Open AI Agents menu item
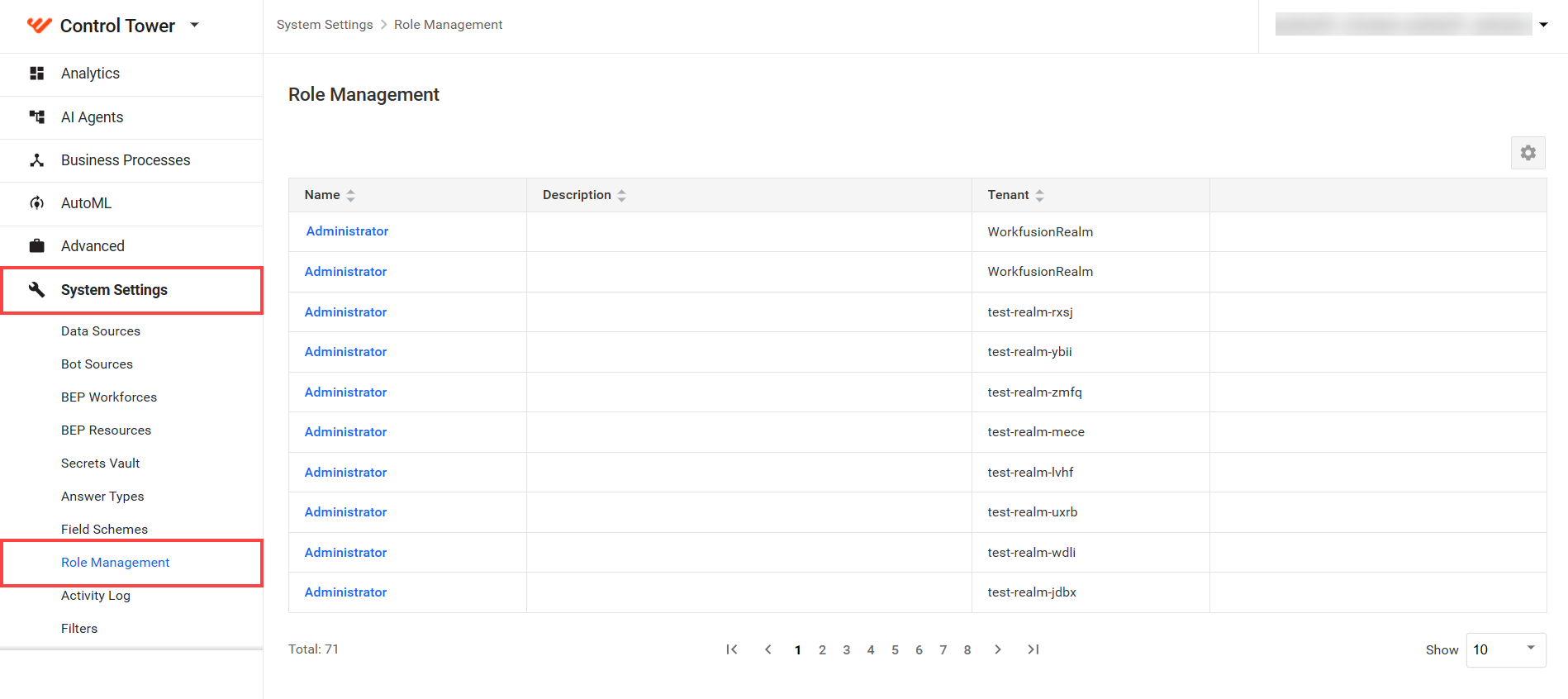This screenshot has height=699, width=1568. (131, 117)
